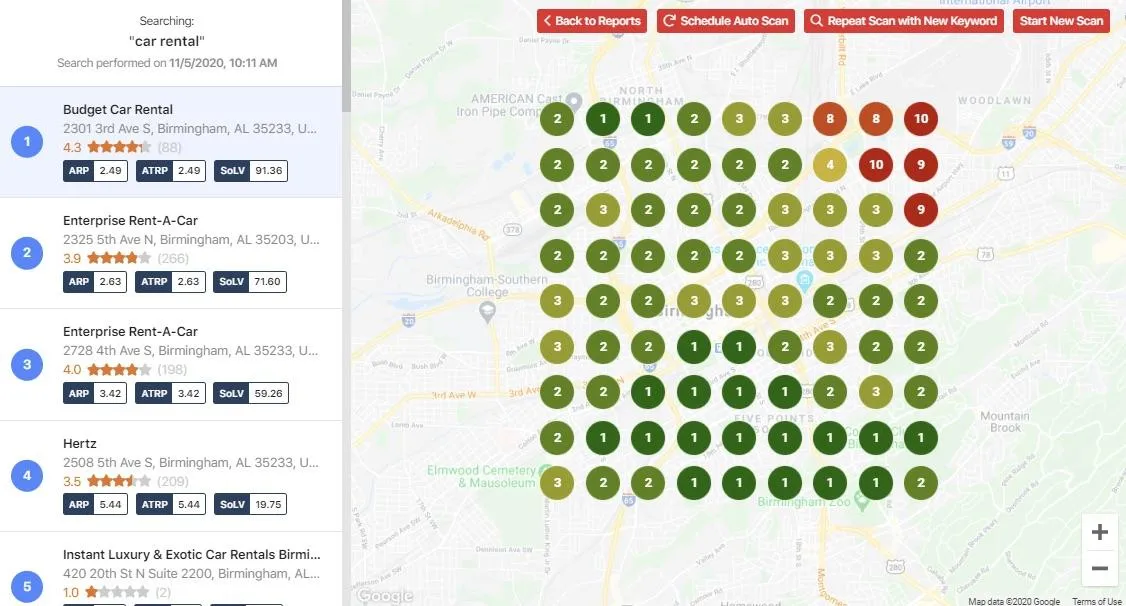Click blue rank 3 badge in results list
Viewport: 1126px width, 606px height.
pos(27,364)
